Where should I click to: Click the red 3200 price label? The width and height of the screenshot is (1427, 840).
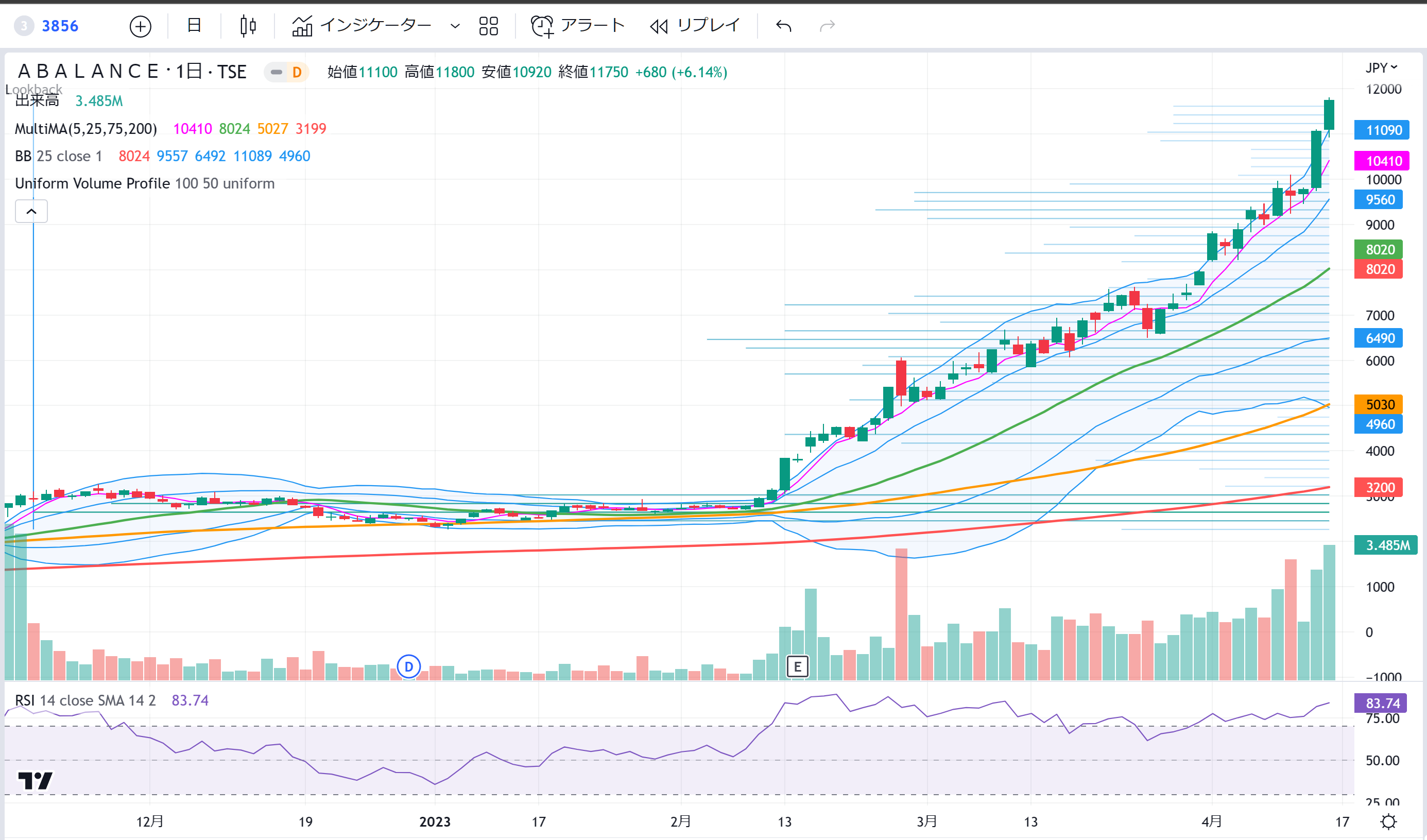(x=1378, y=488)
